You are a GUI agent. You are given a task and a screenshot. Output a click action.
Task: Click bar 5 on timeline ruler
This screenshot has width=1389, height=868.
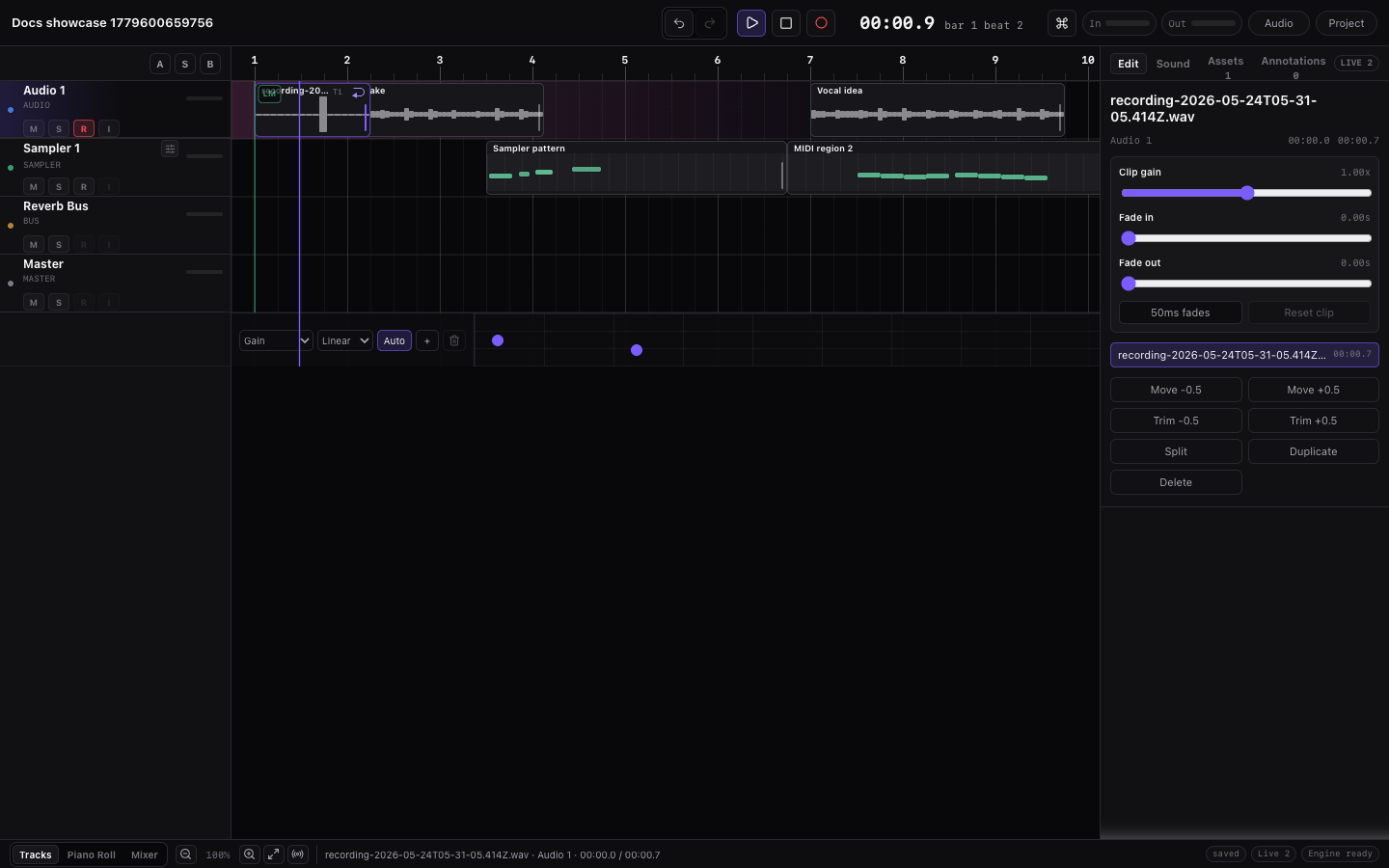(625, 61)
